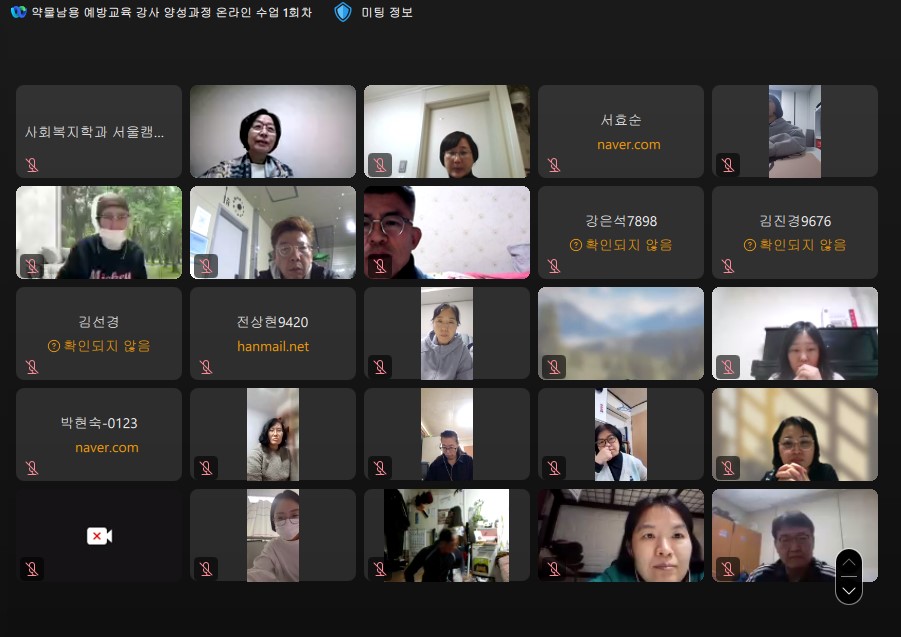
Task: Click mic icon on tile with door background
Action: tap(380, 165)
